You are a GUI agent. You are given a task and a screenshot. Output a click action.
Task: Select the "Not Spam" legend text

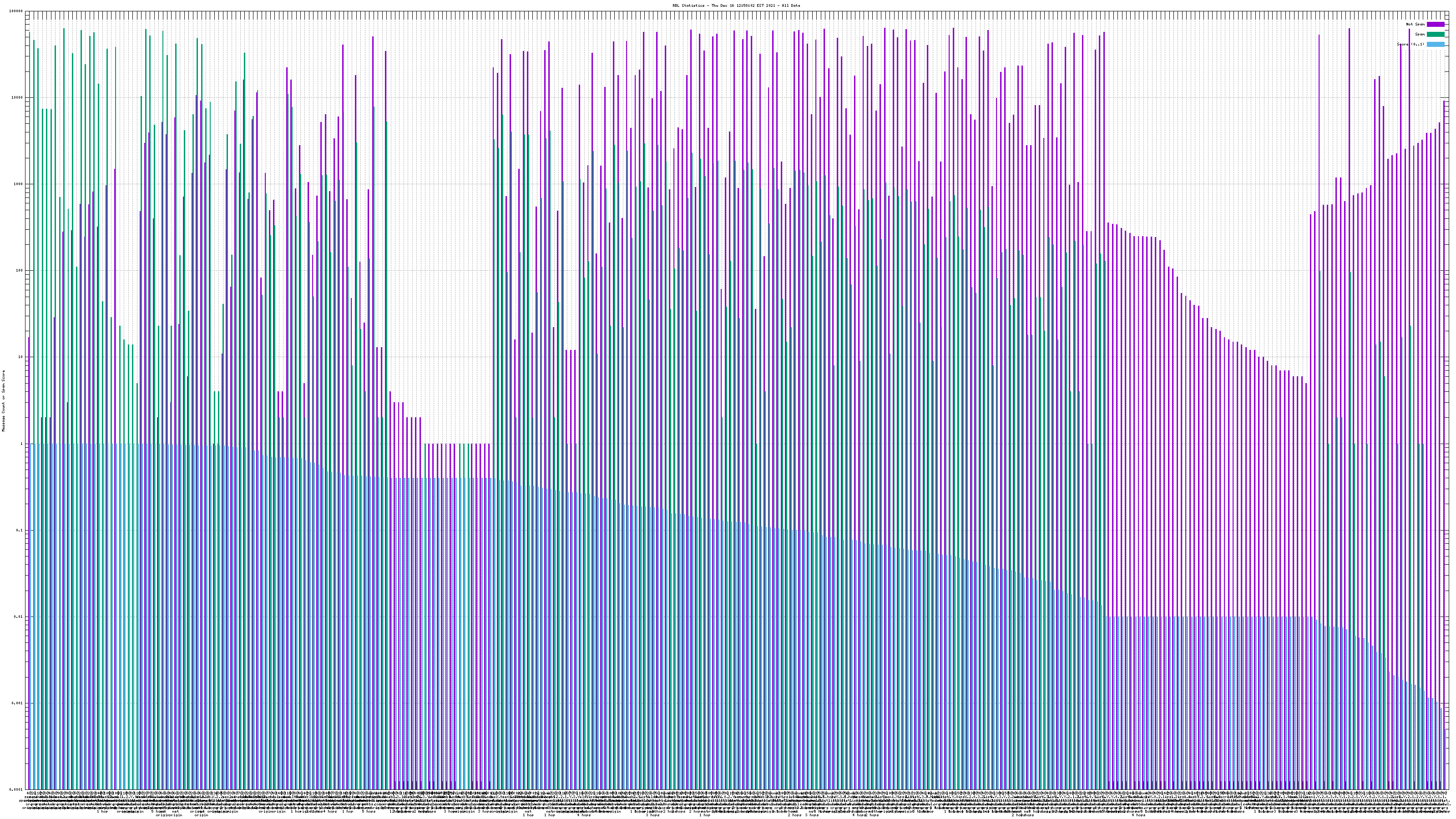[1416, 24]
